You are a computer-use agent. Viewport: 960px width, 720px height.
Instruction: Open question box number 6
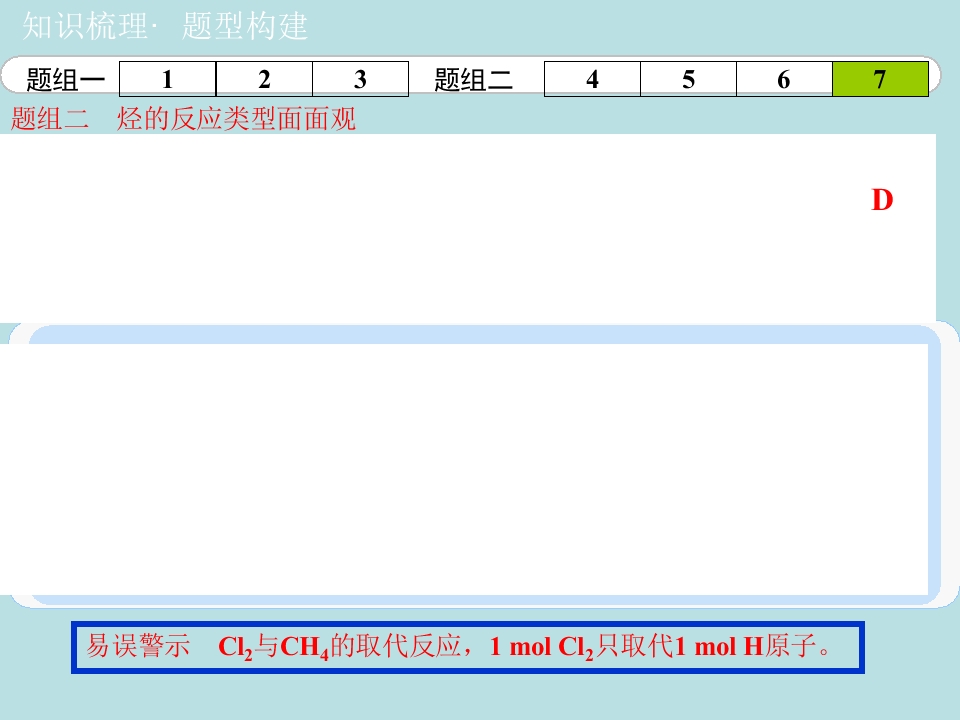(784, 79)
